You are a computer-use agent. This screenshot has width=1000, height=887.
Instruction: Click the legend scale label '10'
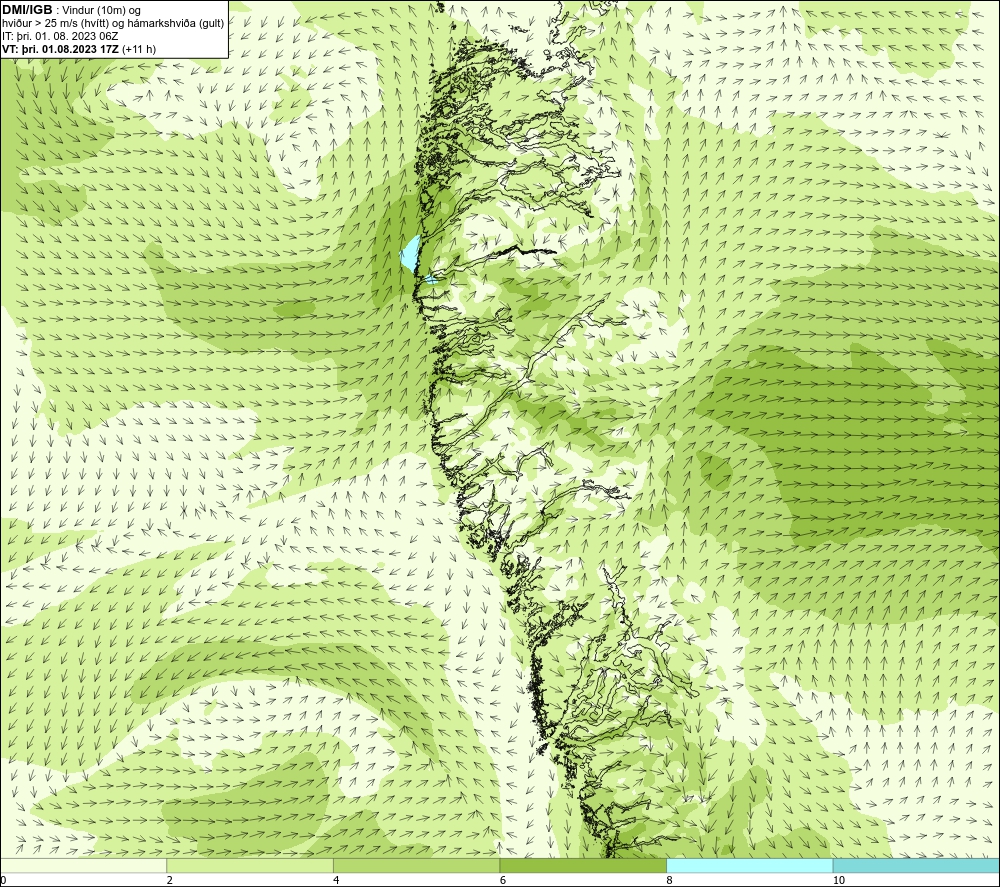pos(839,880)
